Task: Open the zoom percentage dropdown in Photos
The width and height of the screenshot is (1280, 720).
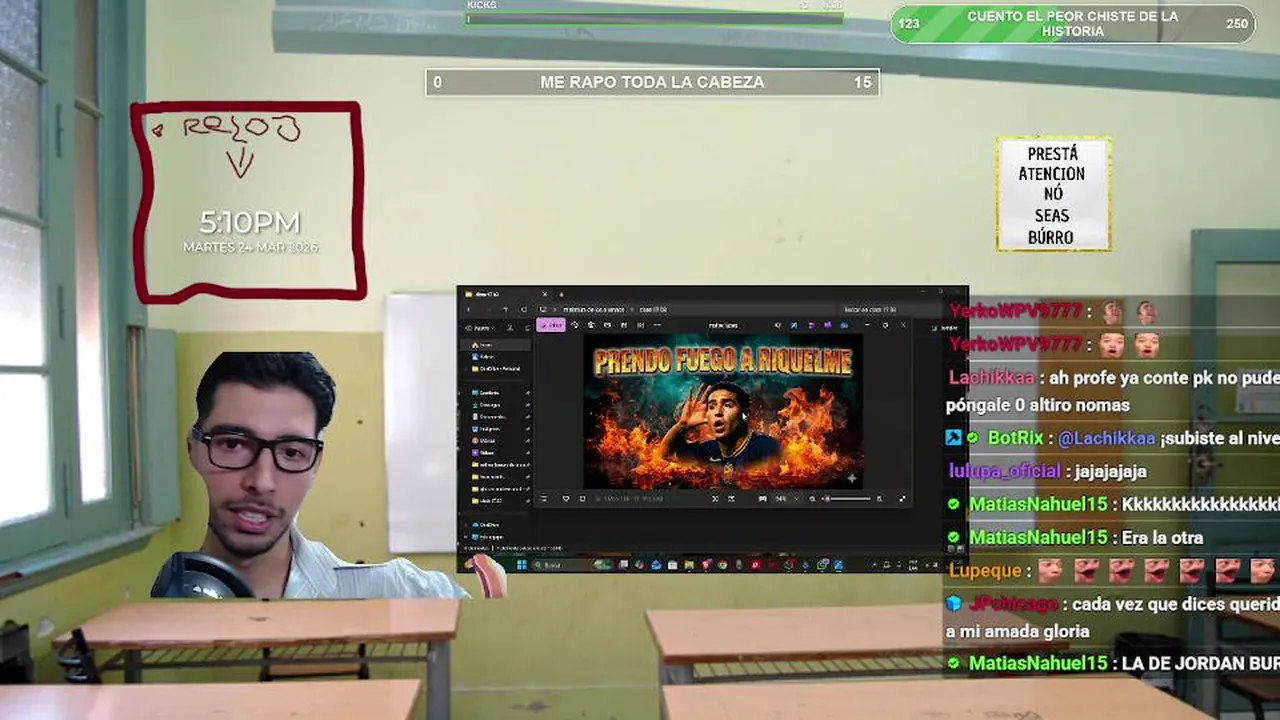Action: pyautogui.click(x=787, y=499)
